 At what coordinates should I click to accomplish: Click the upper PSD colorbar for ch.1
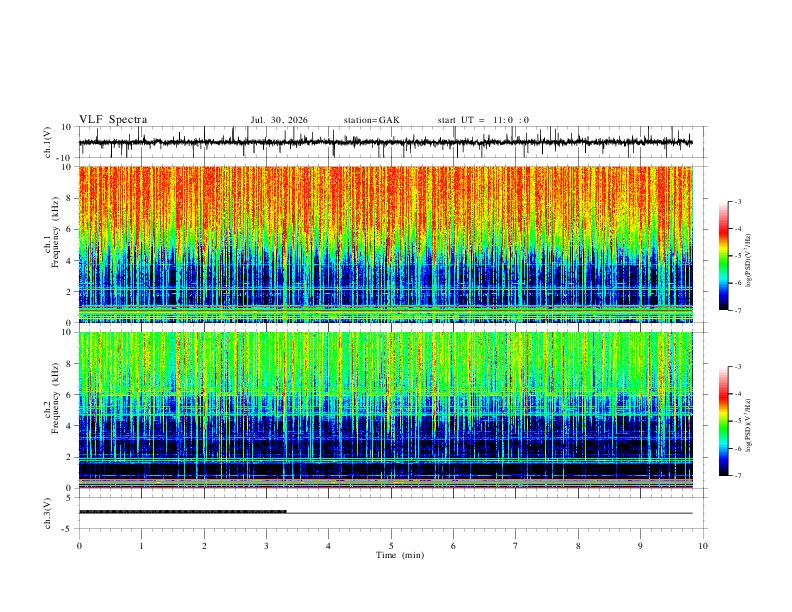pyautogui.click(x=724, y=256)
